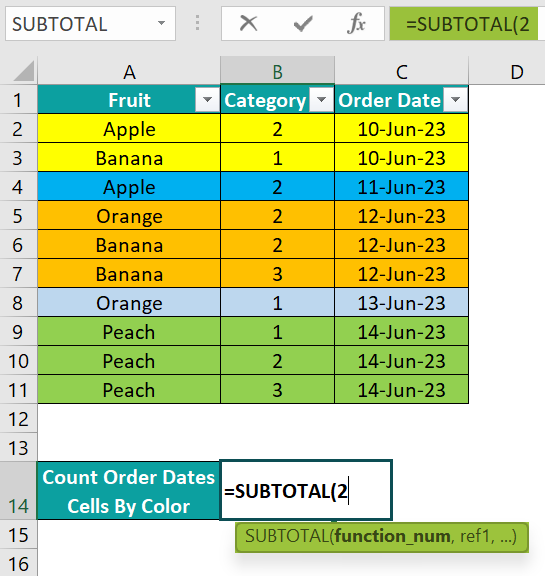The width and height of the screenshot is (545, 576).
Task: Expand the Name Box dropdown arrow
Action: pos(161,23)
